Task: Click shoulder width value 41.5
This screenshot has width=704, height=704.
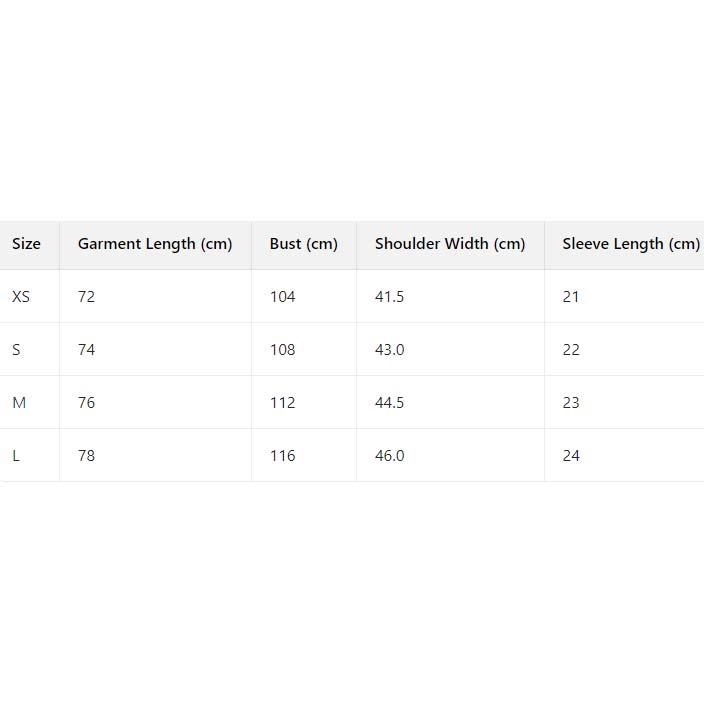Action: point(389,297)
